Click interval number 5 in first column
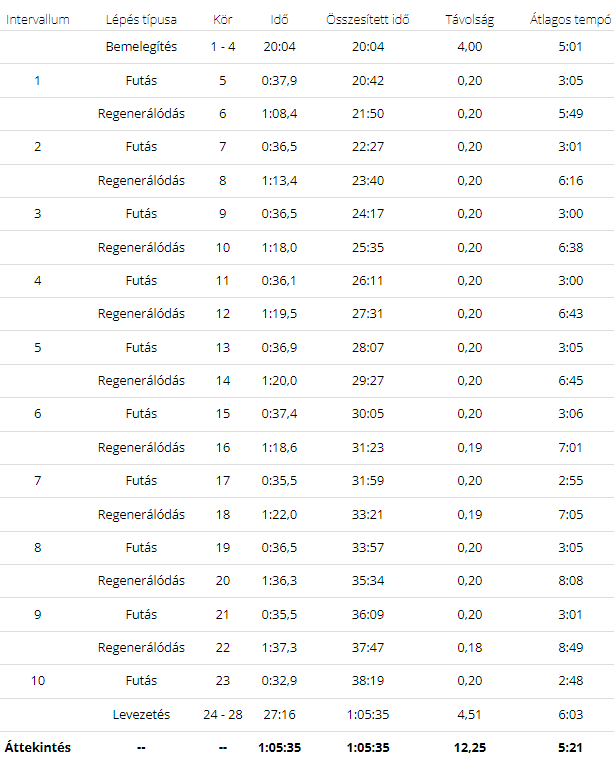 click(38, 348)
